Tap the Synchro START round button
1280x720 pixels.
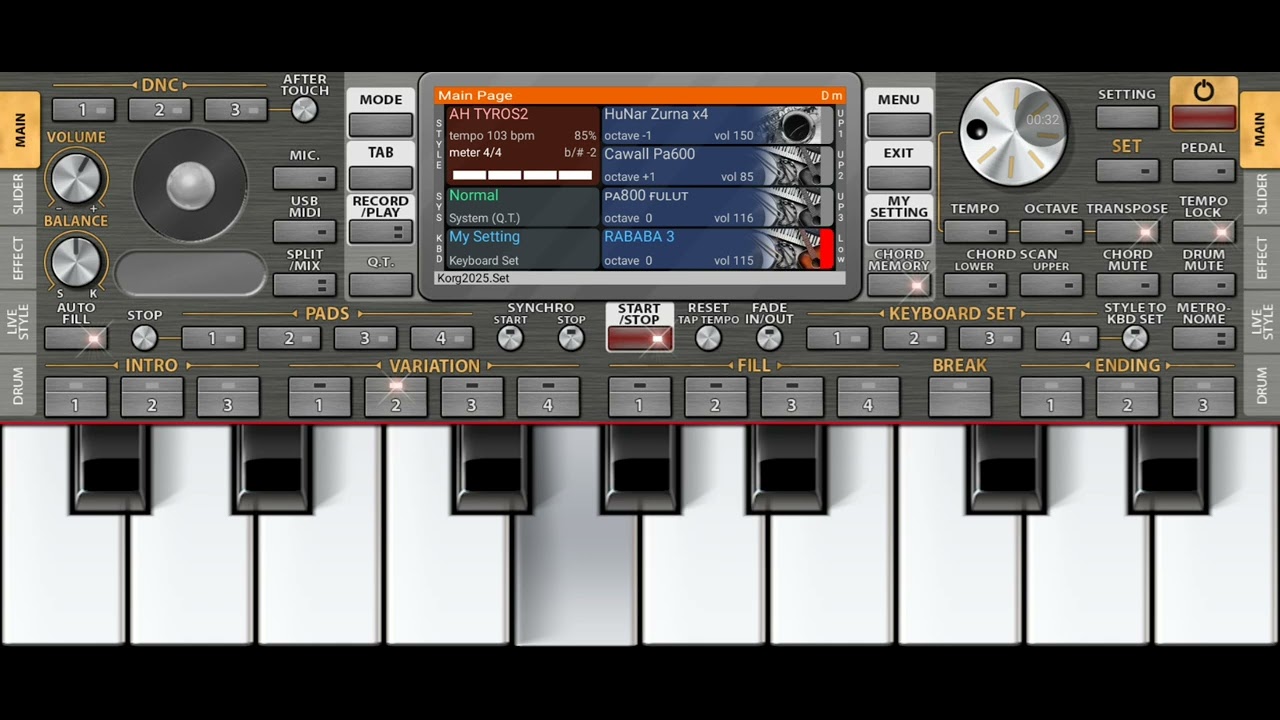[x=510, y=338]
